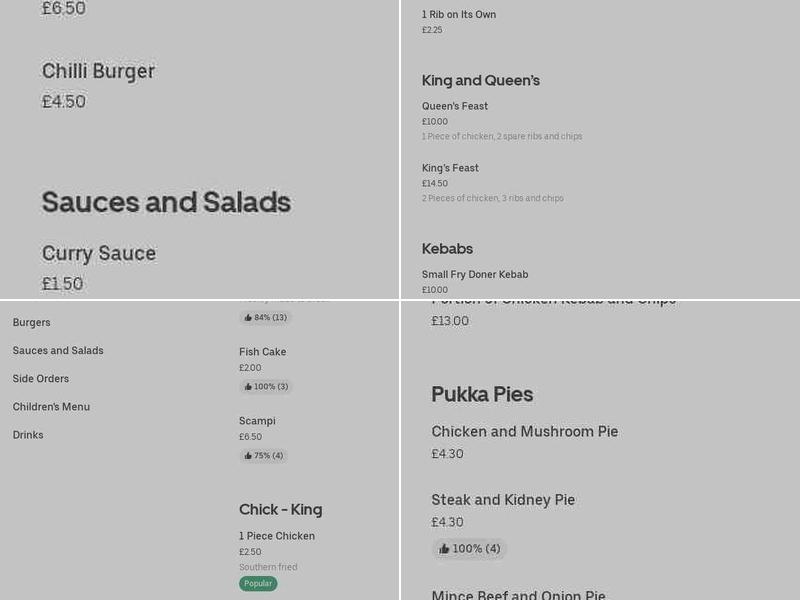Choose the Scampi menu item

tap(257, 422)
